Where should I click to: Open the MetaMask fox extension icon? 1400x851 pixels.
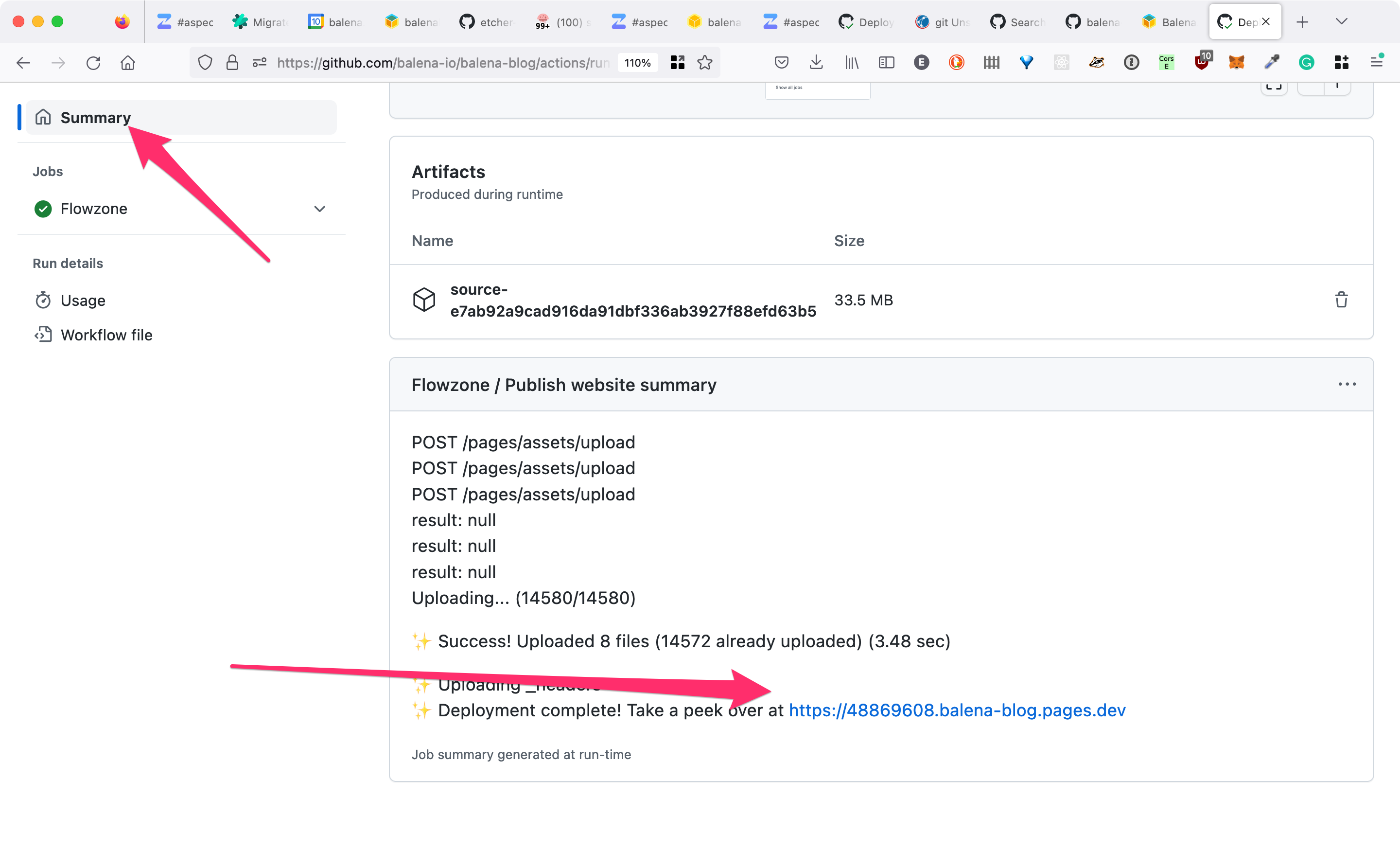tap(1236, 63)
